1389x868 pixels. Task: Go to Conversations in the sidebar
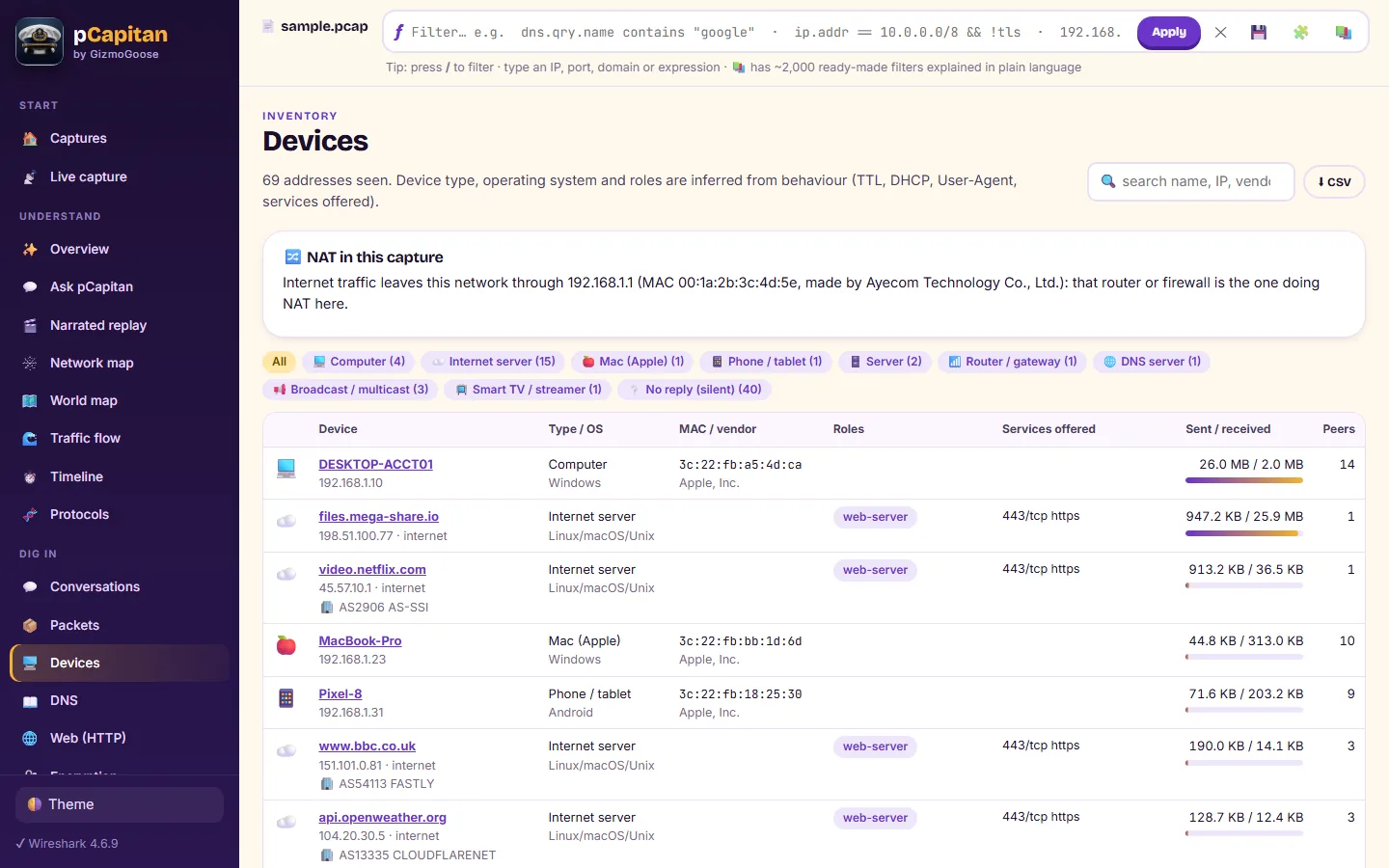point(120,587)
